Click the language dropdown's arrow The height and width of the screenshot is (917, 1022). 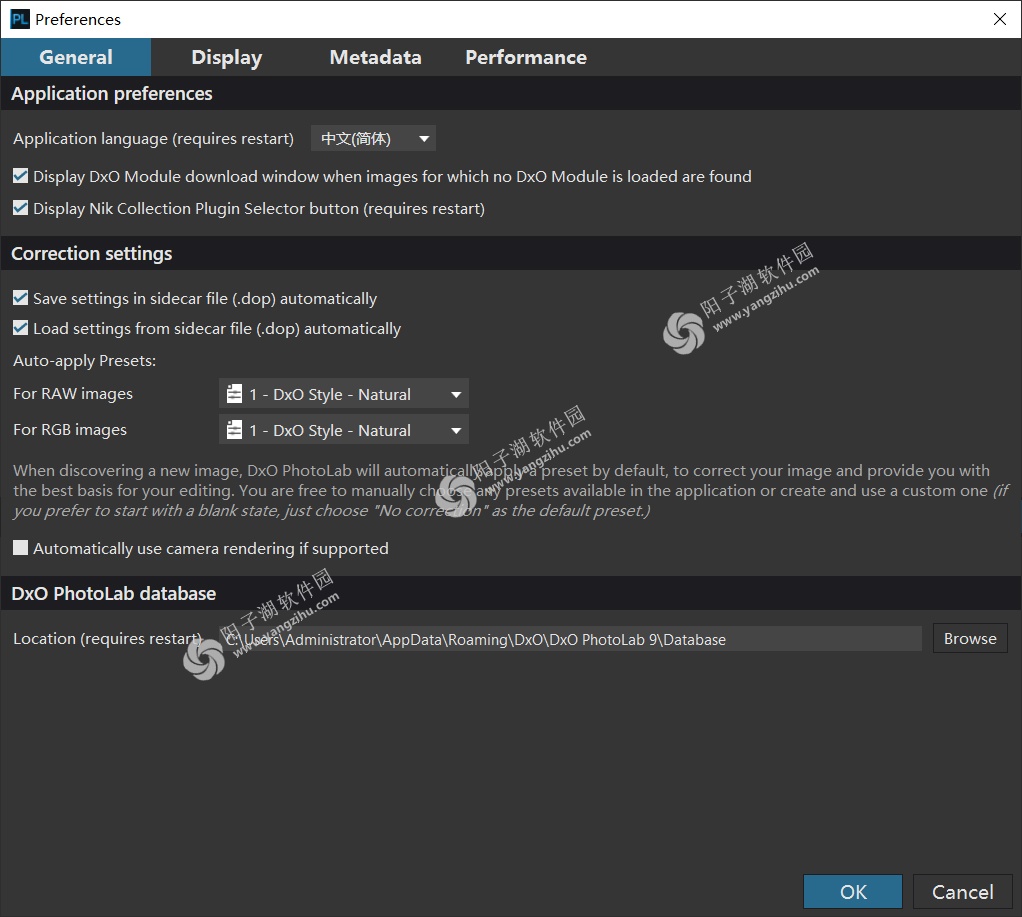(x=424, y=138)
